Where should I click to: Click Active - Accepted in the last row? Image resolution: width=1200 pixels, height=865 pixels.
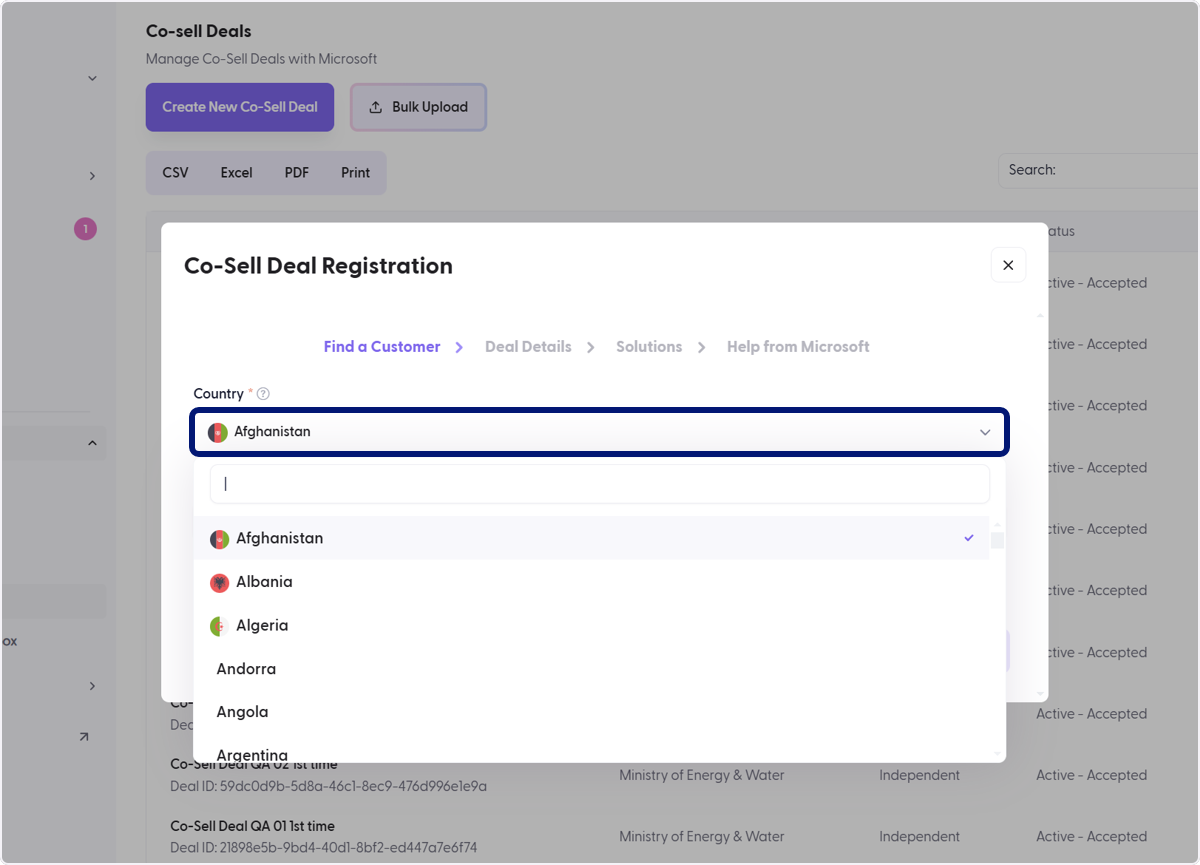1091,837
